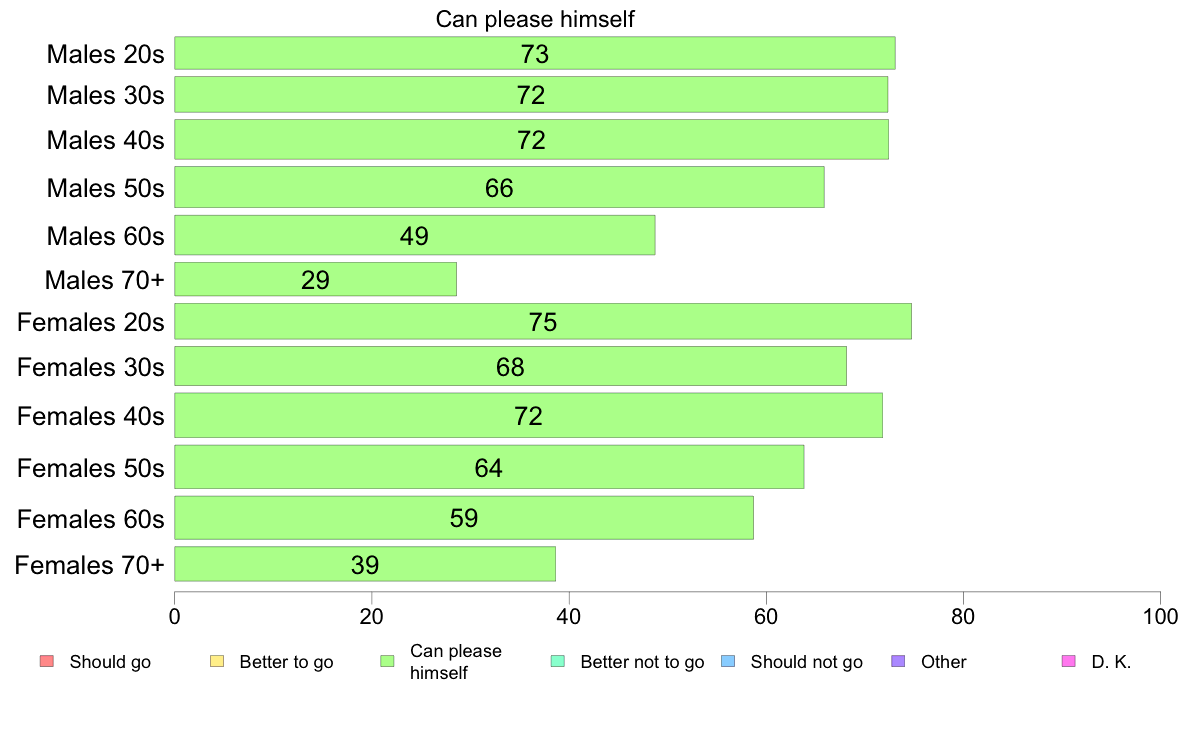Click the Can please himself chart title
This screenshot has height=736, width=1188.
(535, 19)
